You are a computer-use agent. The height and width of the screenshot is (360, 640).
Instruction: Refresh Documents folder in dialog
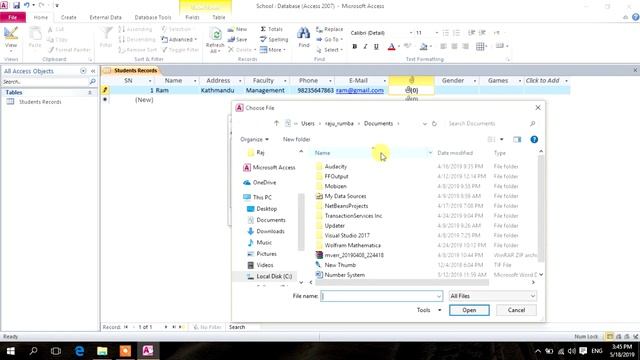434,123
